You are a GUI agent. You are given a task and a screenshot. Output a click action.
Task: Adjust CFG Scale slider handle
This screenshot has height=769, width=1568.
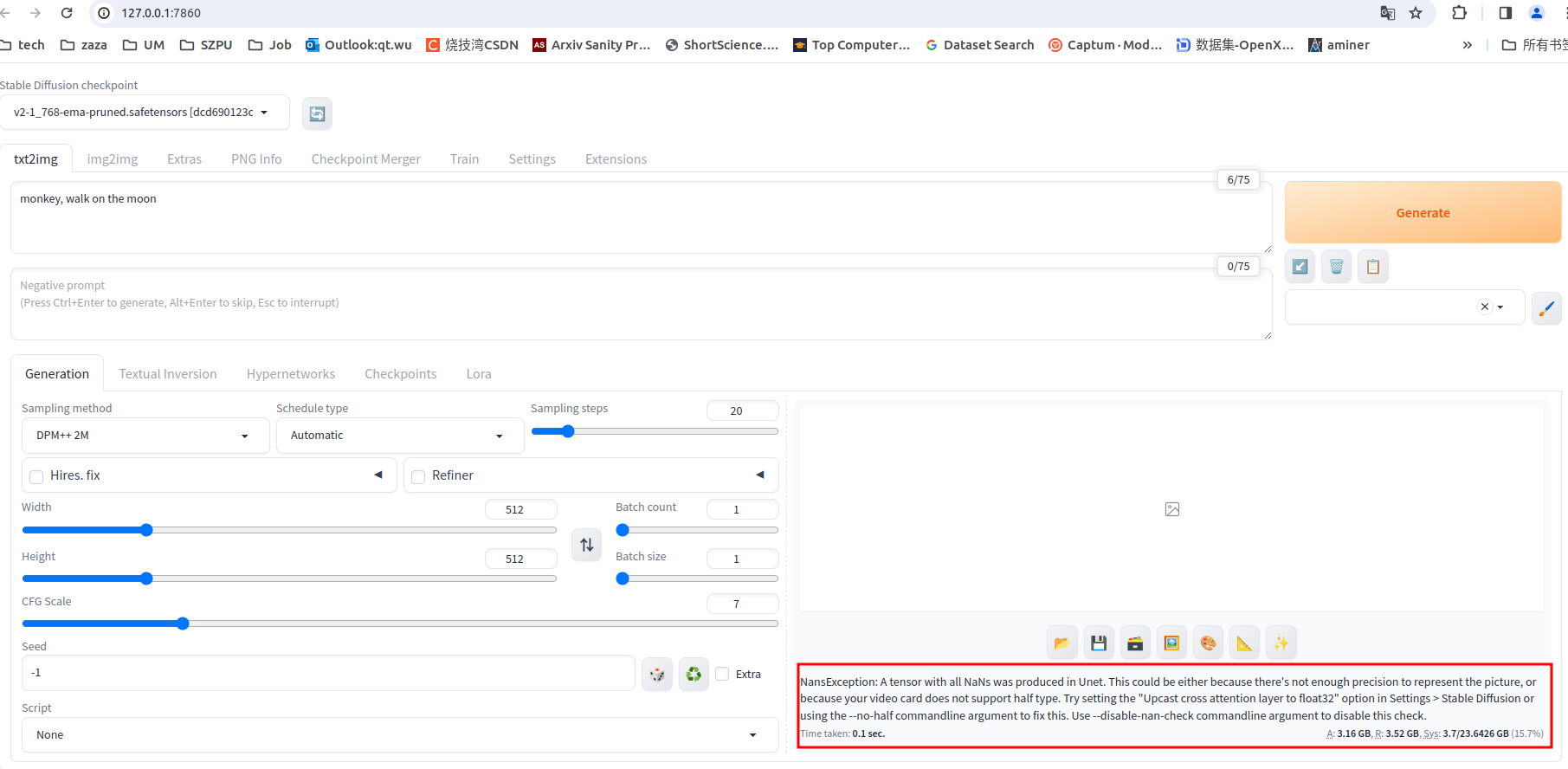coord(183,624)
